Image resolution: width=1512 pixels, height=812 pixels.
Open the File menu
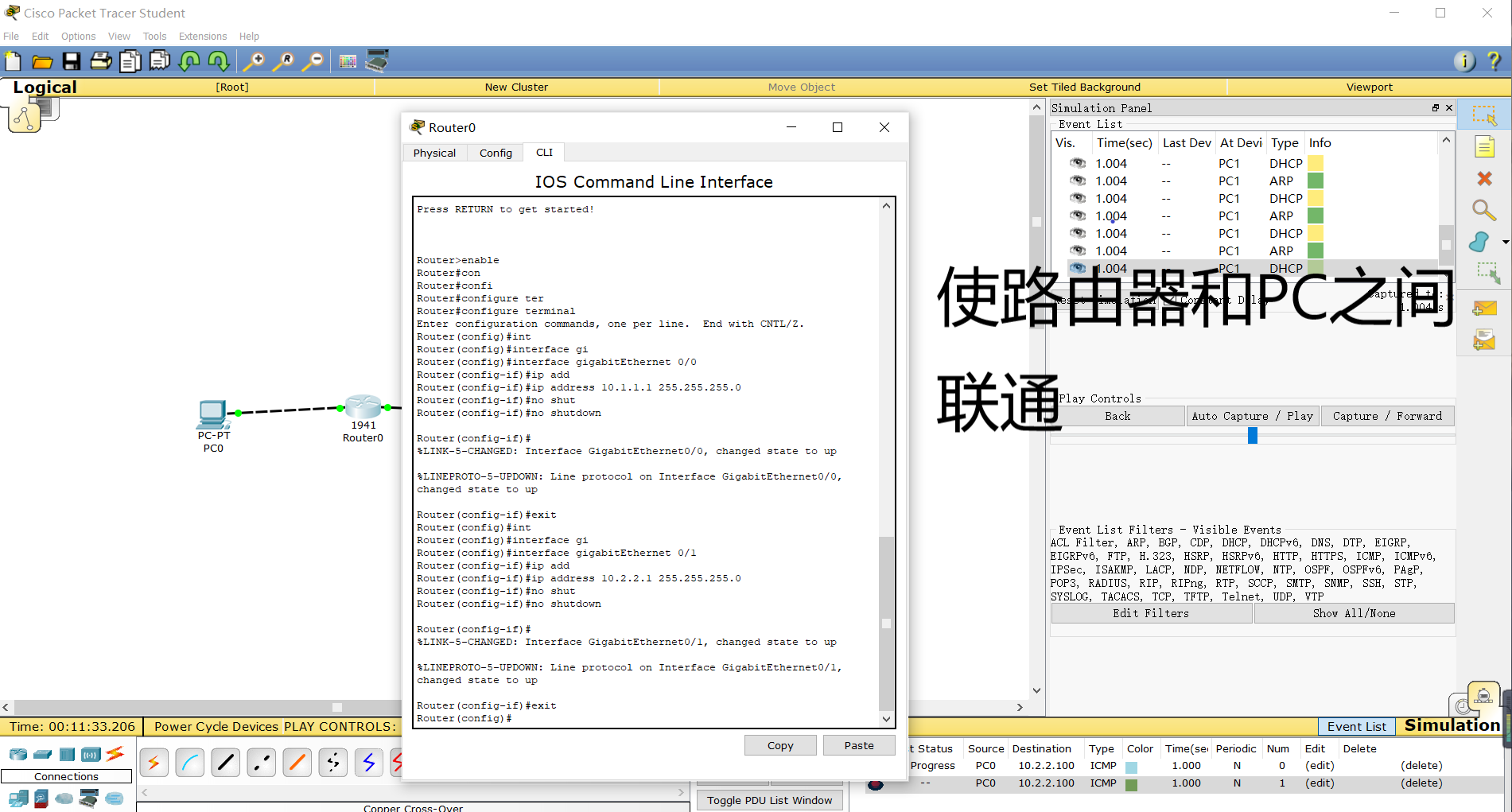(x=11, y=36)
